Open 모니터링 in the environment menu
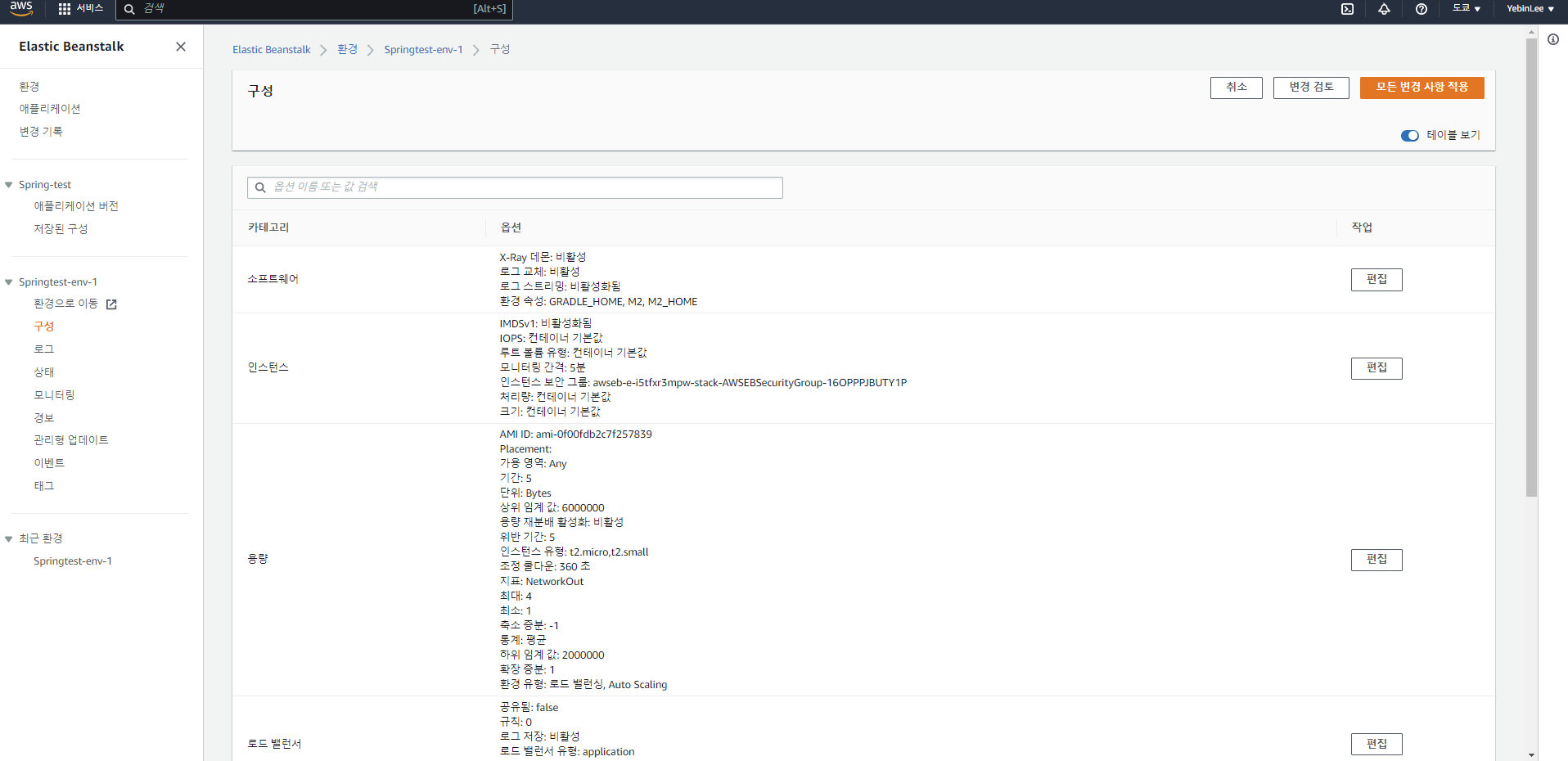1568x761 pixels. tap(54, 395)
